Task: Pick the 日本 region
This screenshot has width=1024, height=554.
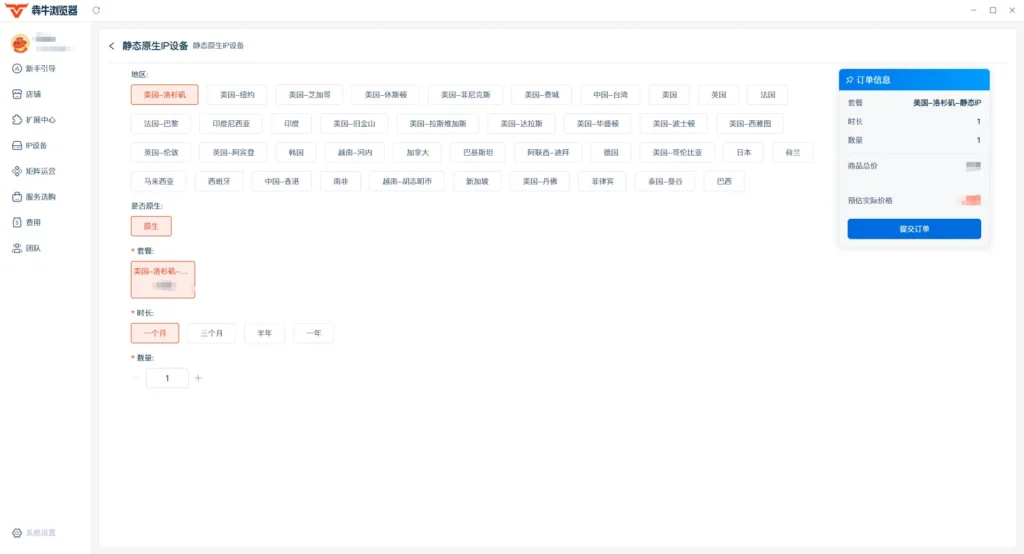Action: [x=744, y=152]
